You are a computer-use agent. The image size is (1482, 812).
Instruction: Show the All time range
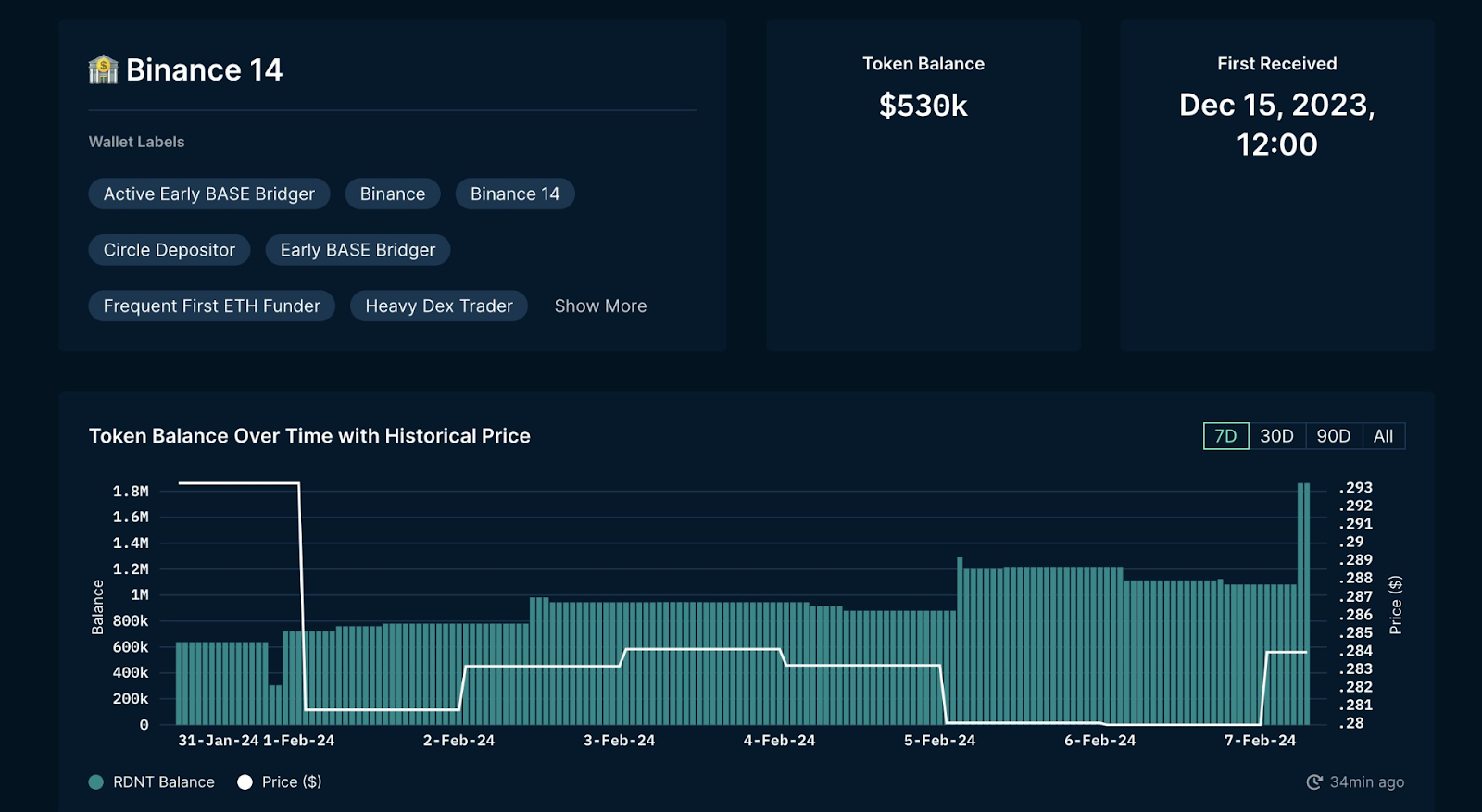(1383, 436)
